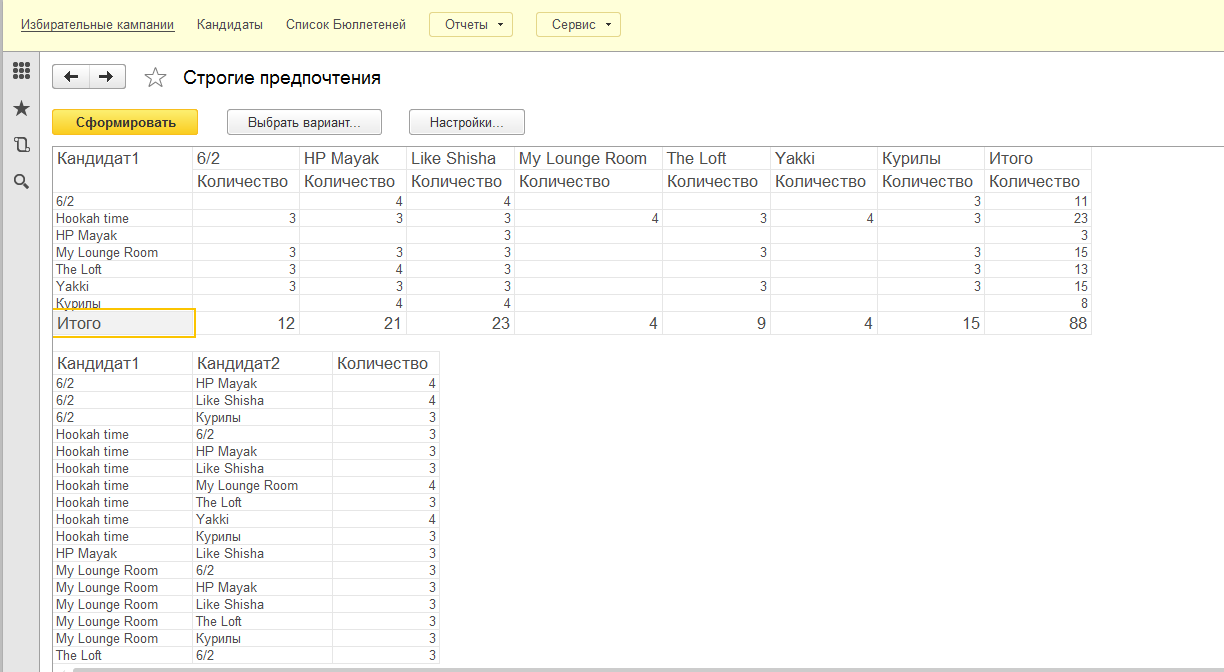Open Кандидаты section

(x=230, y=24)
